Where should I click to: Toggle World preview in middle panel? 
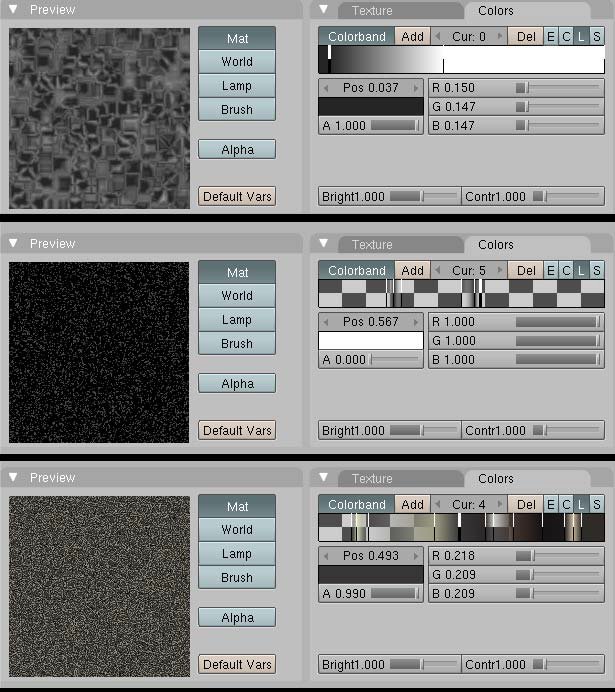tap(237, 296)
